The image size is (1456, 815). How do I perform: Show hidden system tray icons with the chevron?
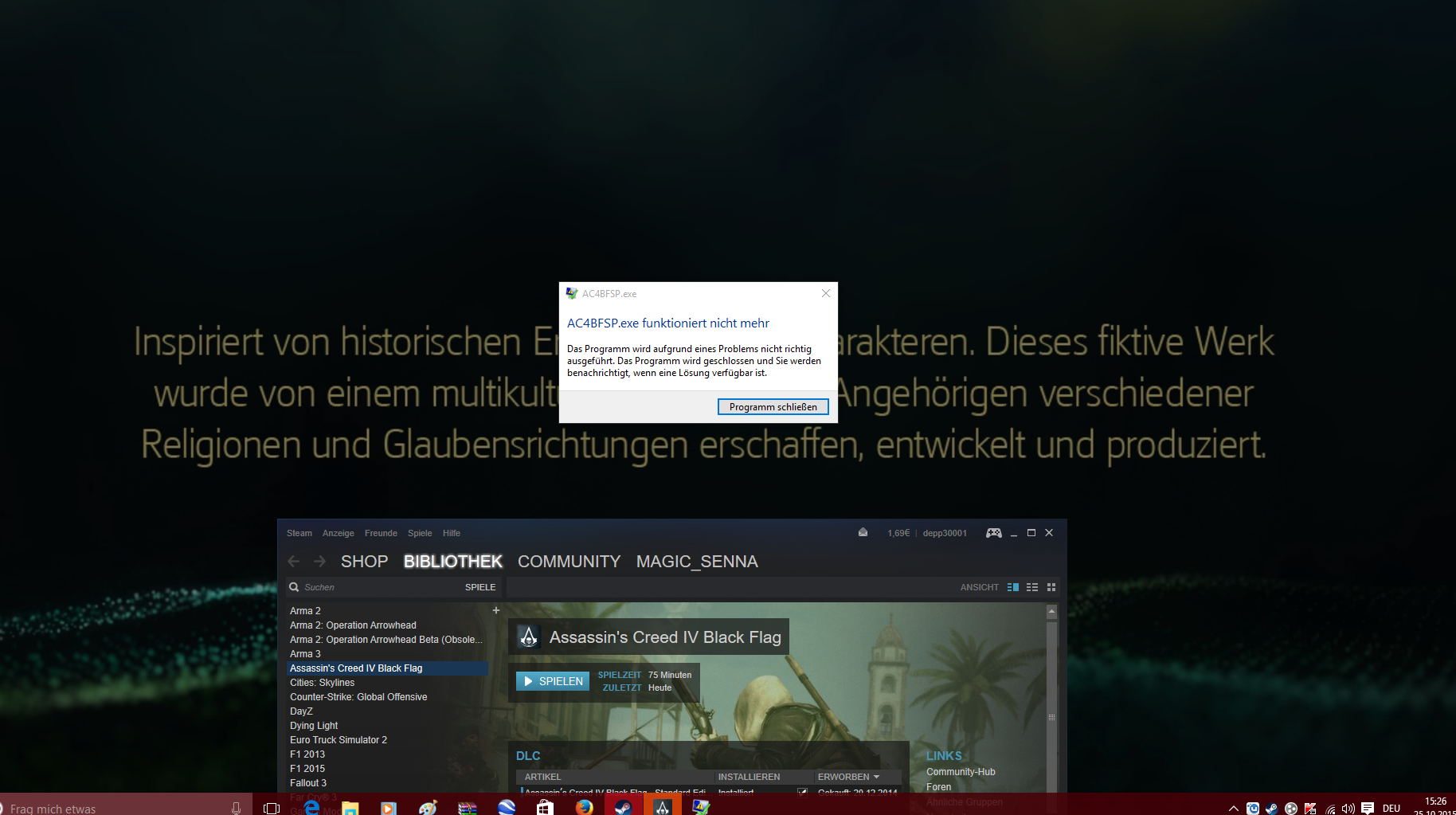tap(1234, 809)
